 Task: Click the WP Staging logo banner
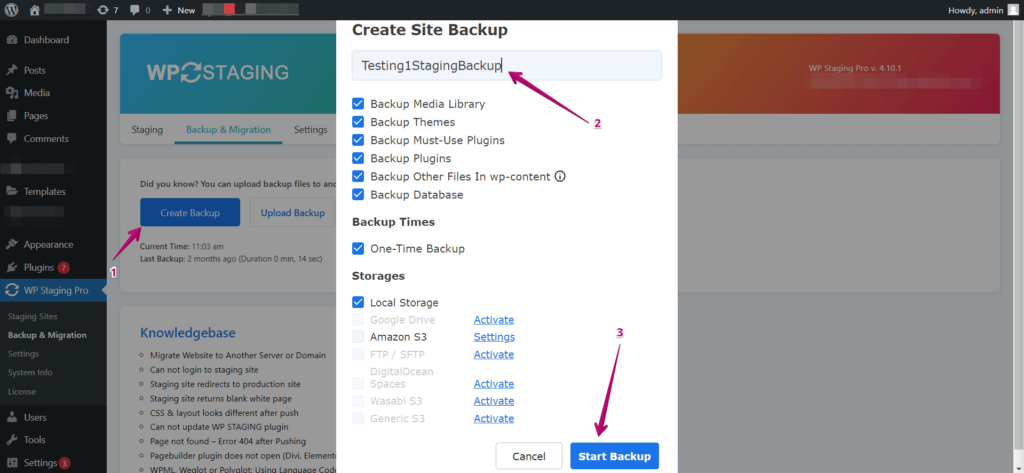click(217, 71)
